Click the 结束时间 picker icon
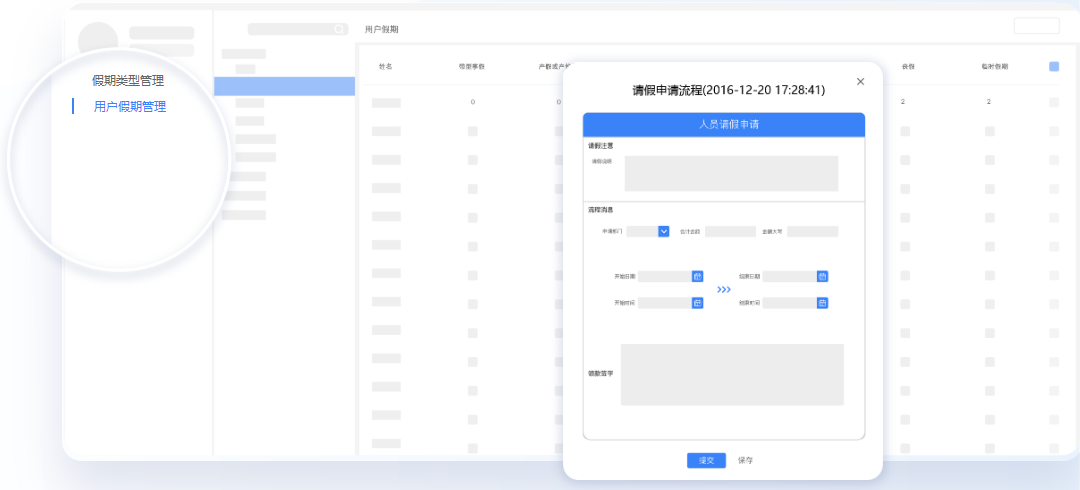1080x490 pixels. pos(822,302)
